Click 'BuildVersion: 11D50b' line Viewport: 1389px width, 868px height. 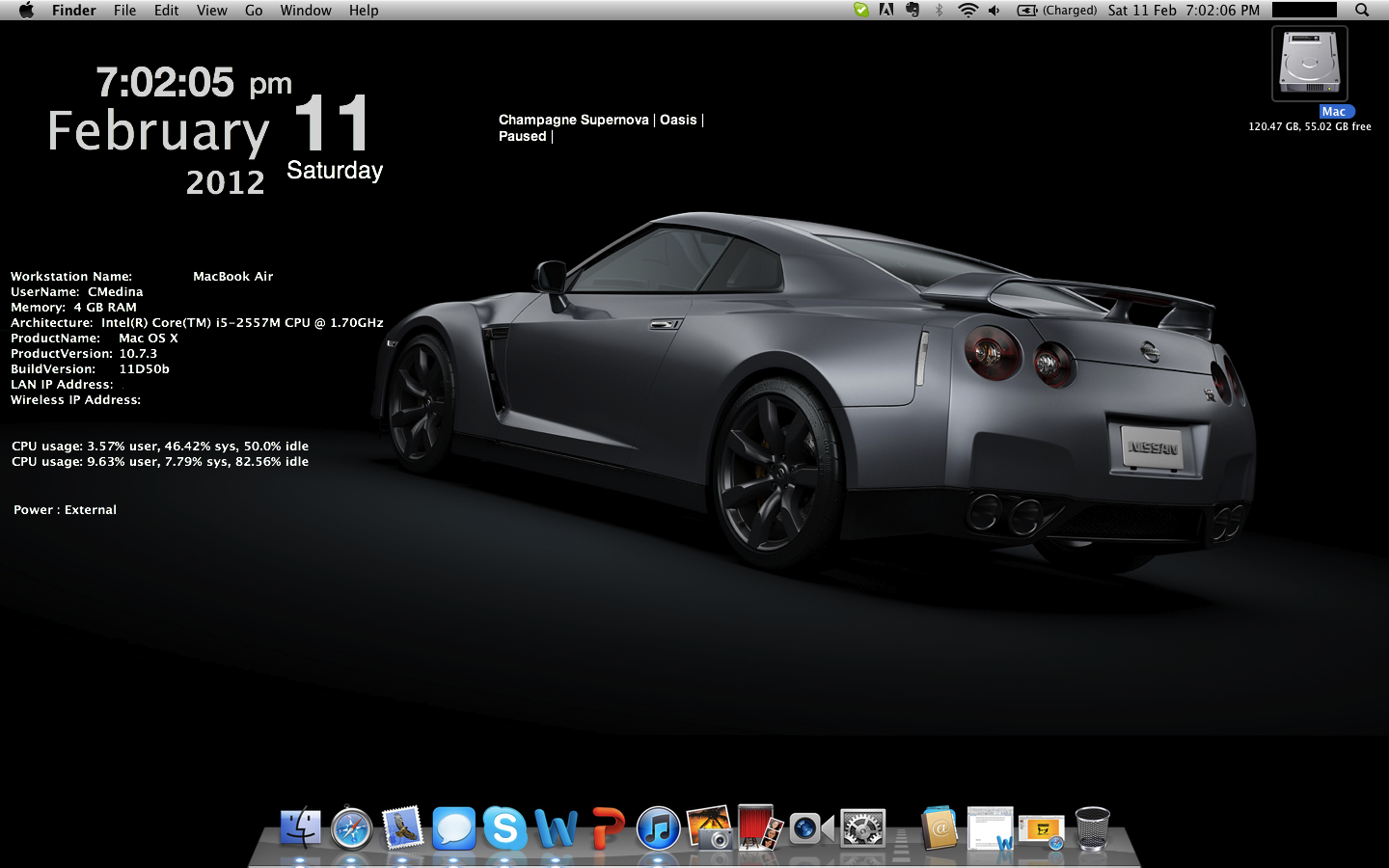click(90, 368)
